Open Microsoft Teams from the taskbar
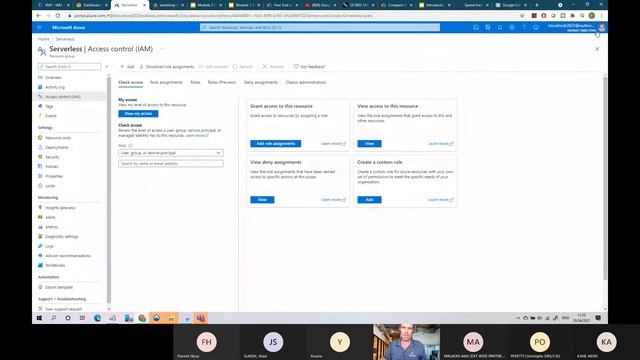 click(200, 318)
